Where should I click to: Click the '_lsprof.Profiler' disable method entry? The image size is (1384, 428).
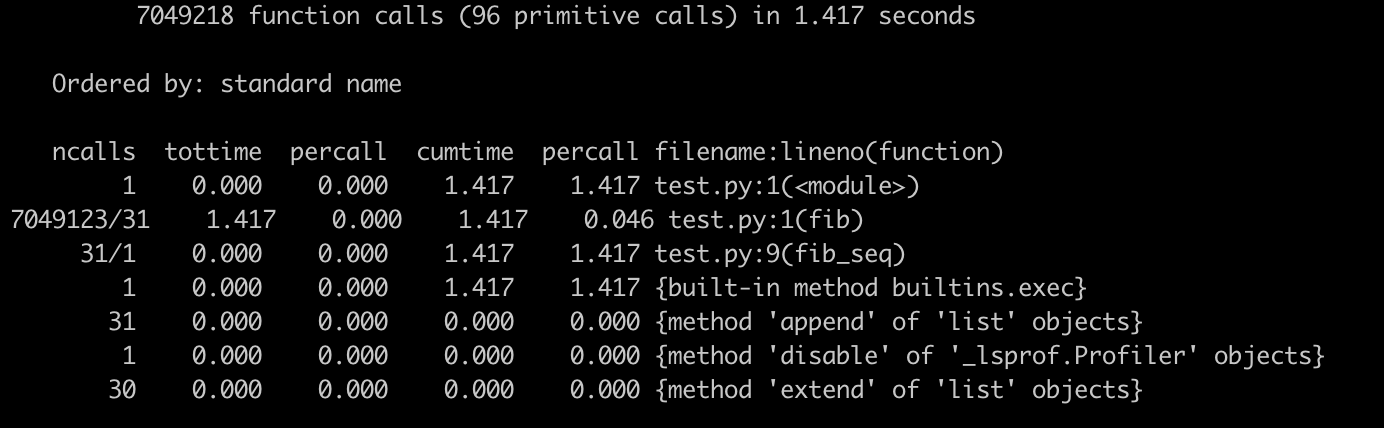click(x=990, y=356)
